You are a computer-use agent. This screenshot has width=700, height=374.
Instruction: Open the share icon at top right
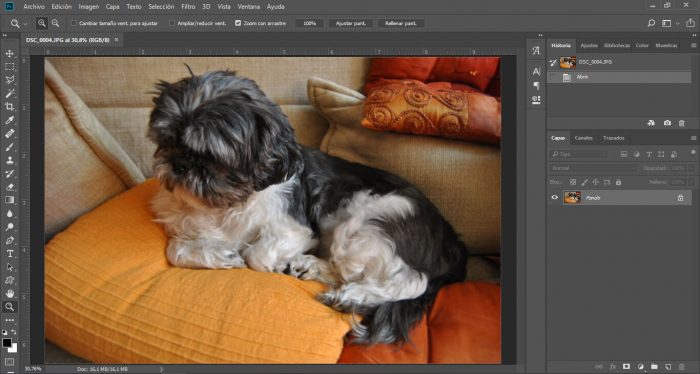[x=691, y=23]
